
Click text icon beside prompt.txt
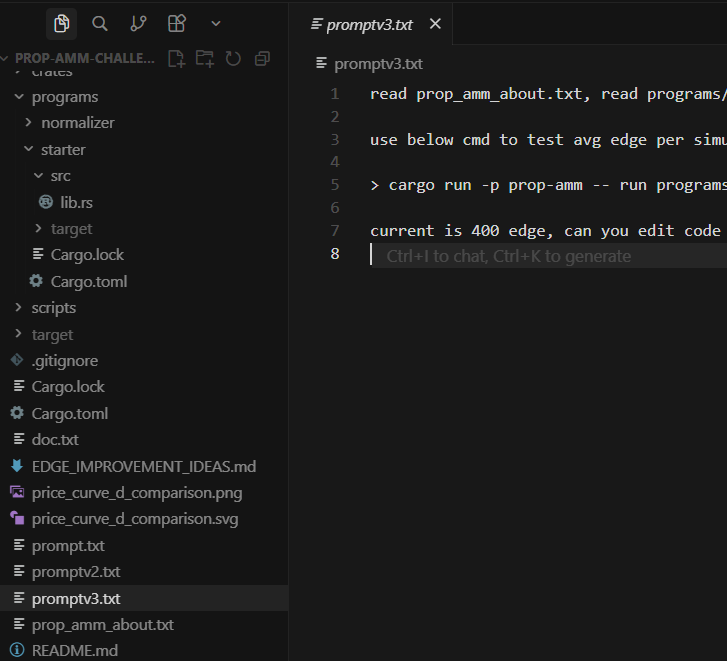pos(19,545)
